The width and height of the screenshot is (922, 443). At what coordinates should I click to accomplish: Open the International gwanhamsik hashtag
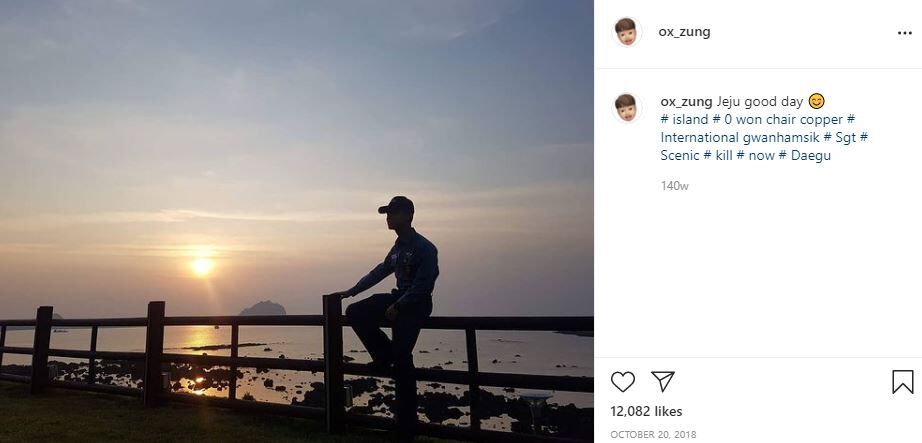[x=740, y=138]
